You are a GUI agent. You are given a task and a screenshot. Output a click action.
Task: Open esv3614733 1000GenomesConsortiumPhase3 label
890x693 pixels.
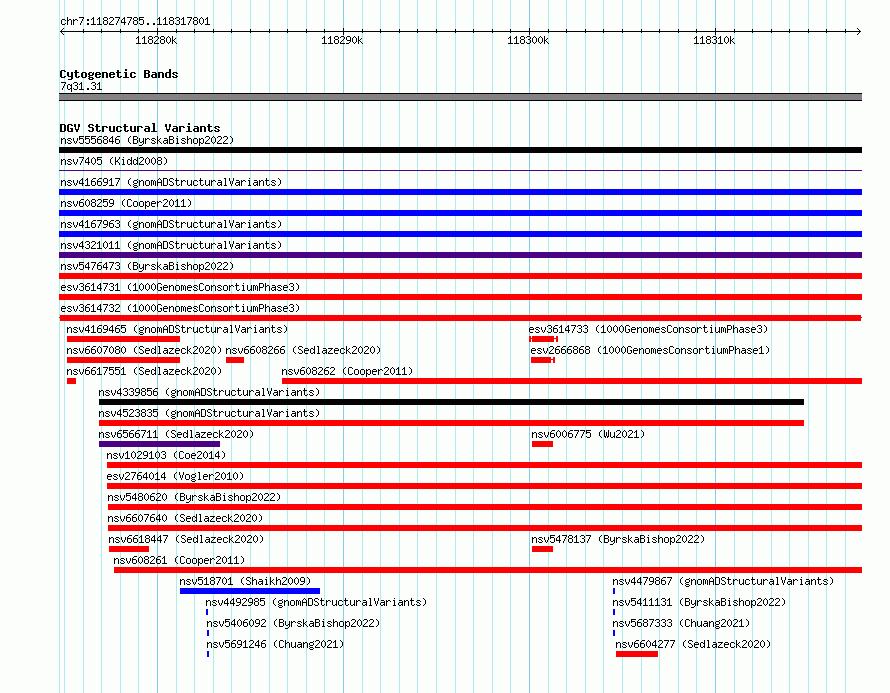648,329
